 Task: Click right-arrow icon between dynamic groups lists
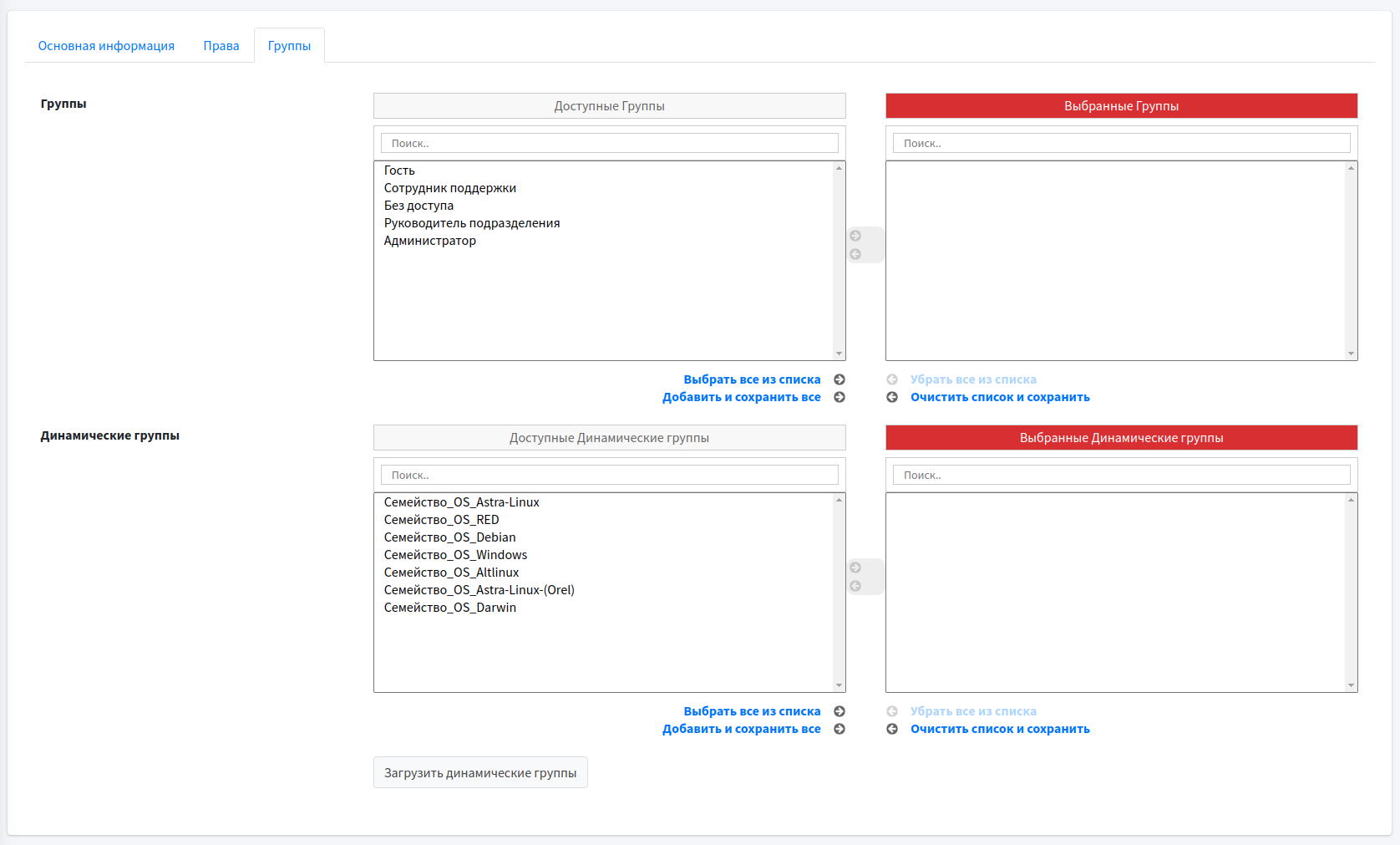pyautogui.click(x=855, y=568)
